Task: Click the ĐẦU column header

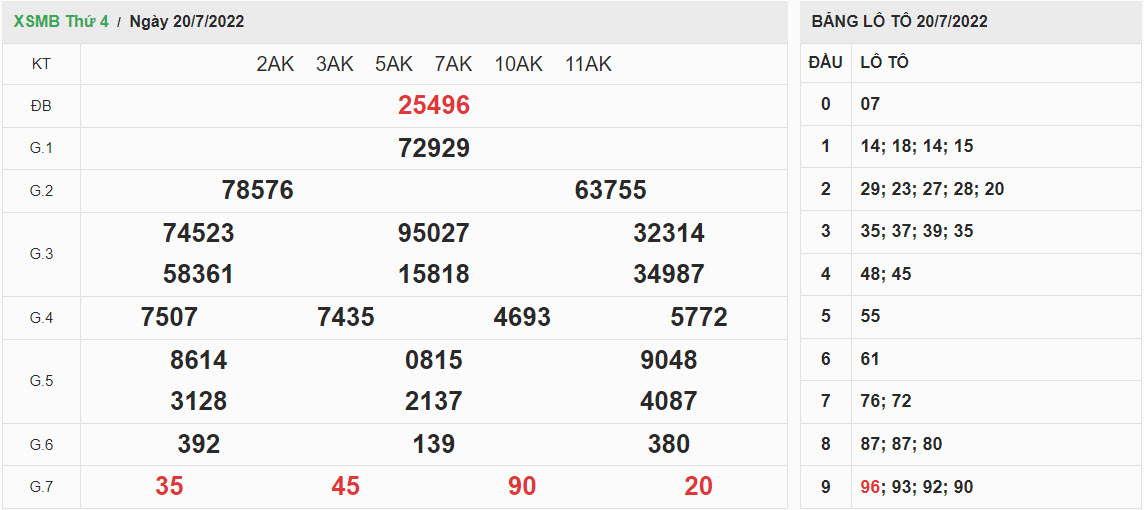Action: 825,62
